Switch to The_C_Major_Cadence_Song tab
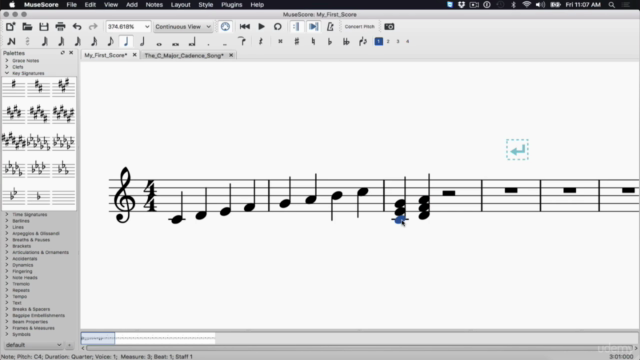Image resolution: width=640 pixels, height=360 pixels. coord(184,55)
